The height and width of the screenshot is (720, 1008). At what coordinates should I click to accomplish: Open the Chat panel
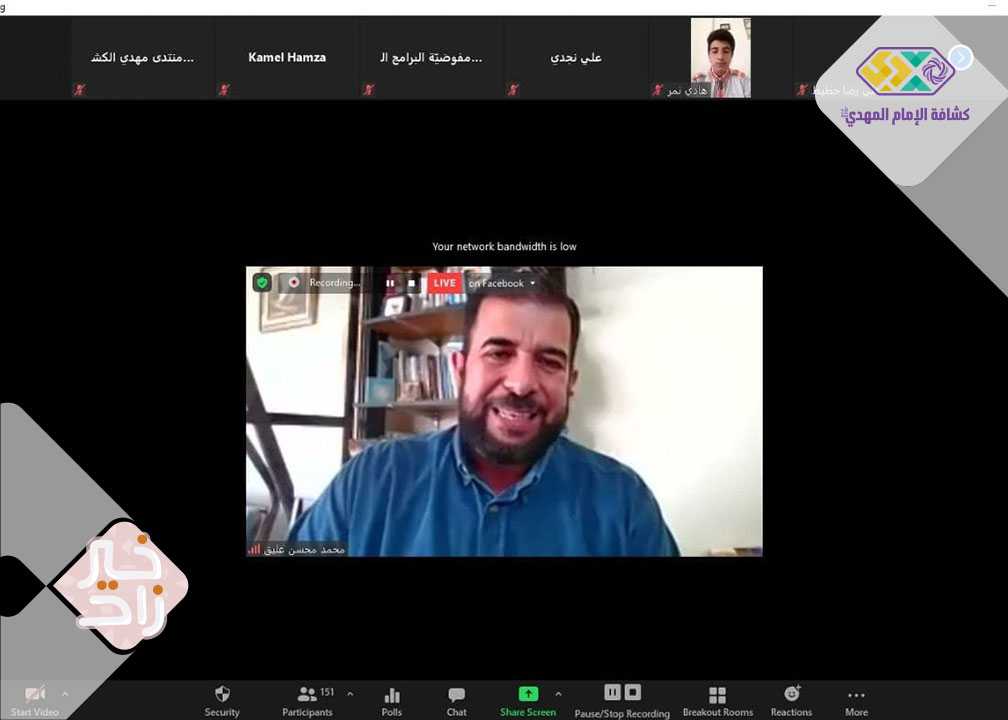point(456,700)
